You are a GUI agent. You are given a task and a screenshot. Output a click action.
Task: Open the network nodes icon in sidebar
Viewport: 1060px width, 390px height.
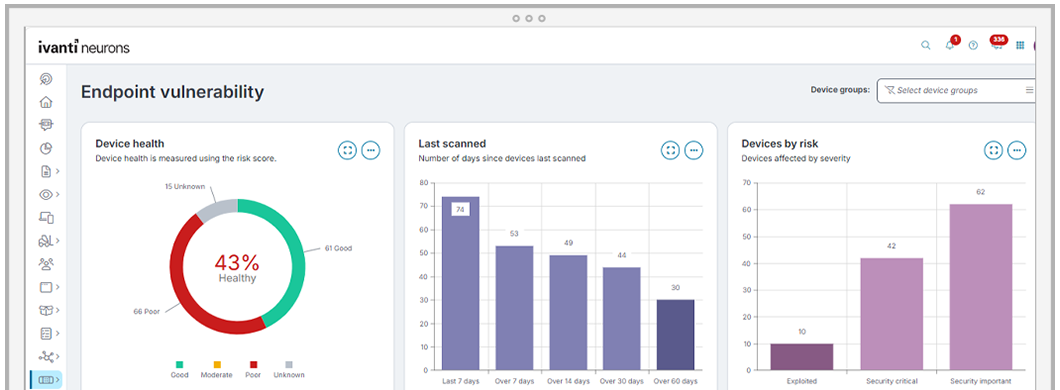coord(46,356)
